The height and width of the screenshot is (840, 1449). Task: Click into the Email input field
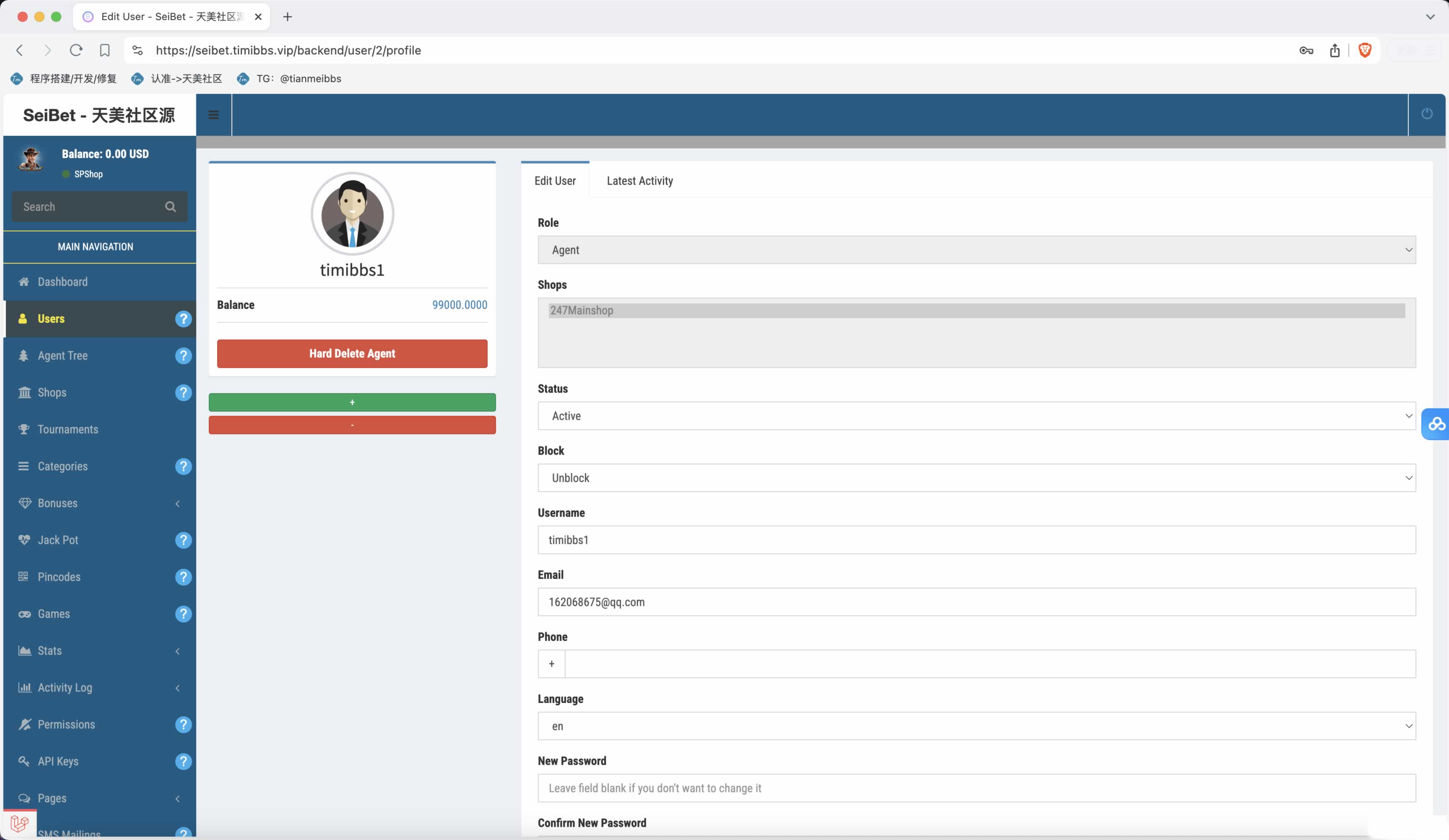[x=976, y=603]
